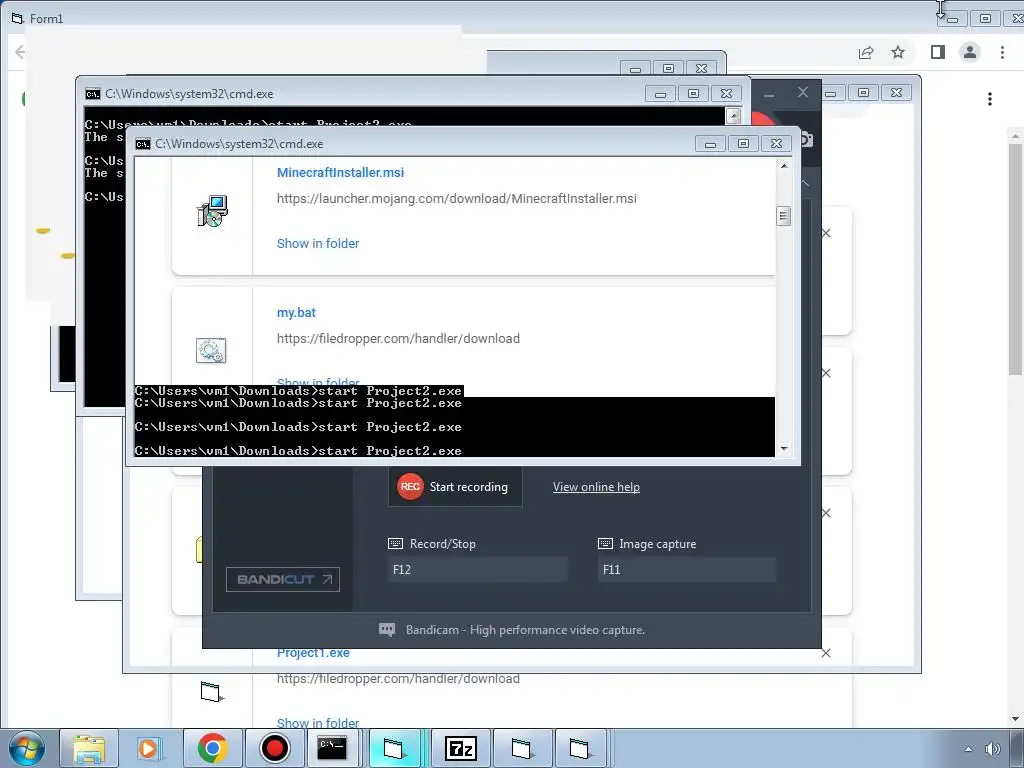Click the launcher.mojang.com download URL
This screenshot has height=768, width=1024.
(x=456, y=199)
